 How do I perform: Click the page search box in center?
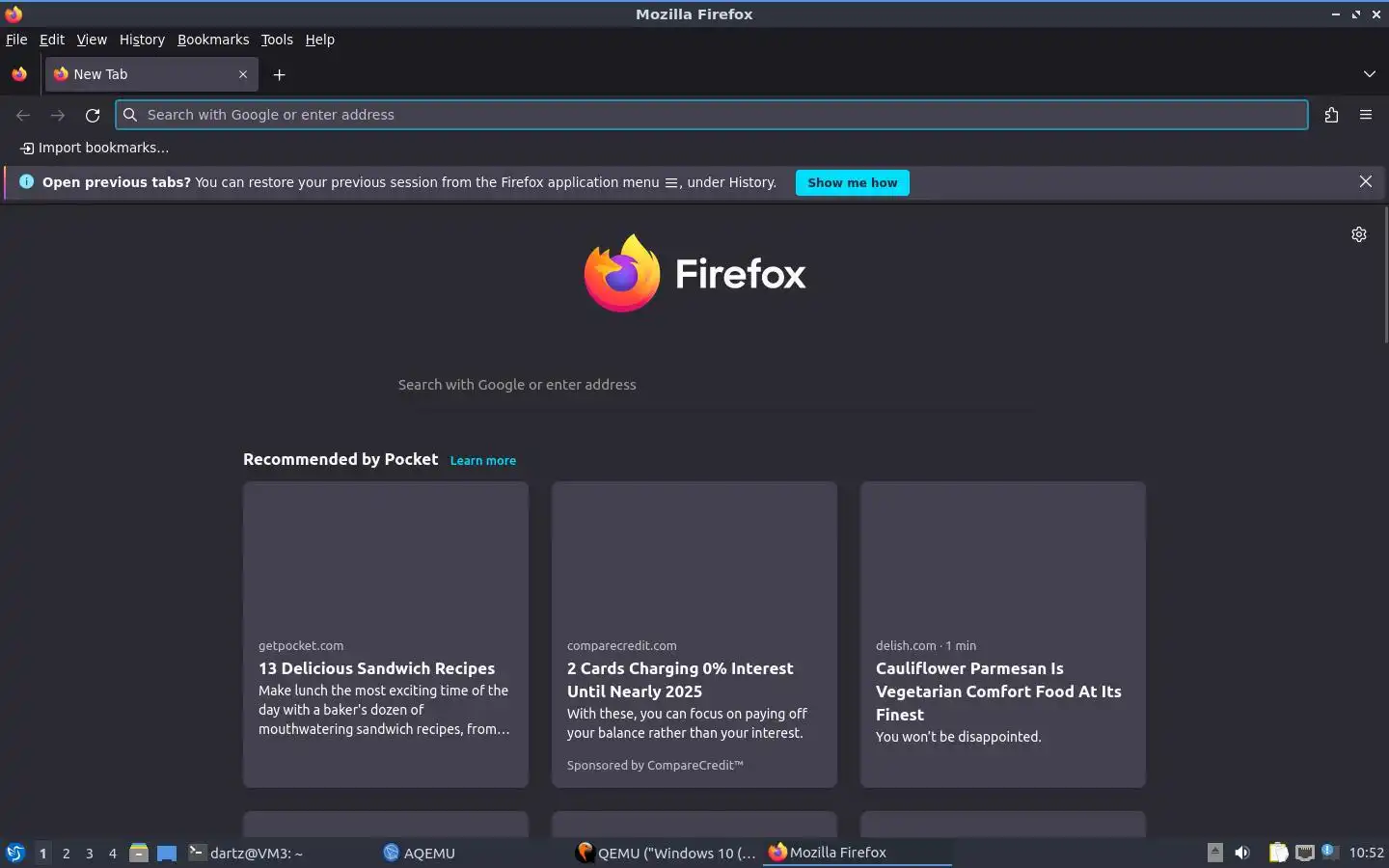[694, 384]
